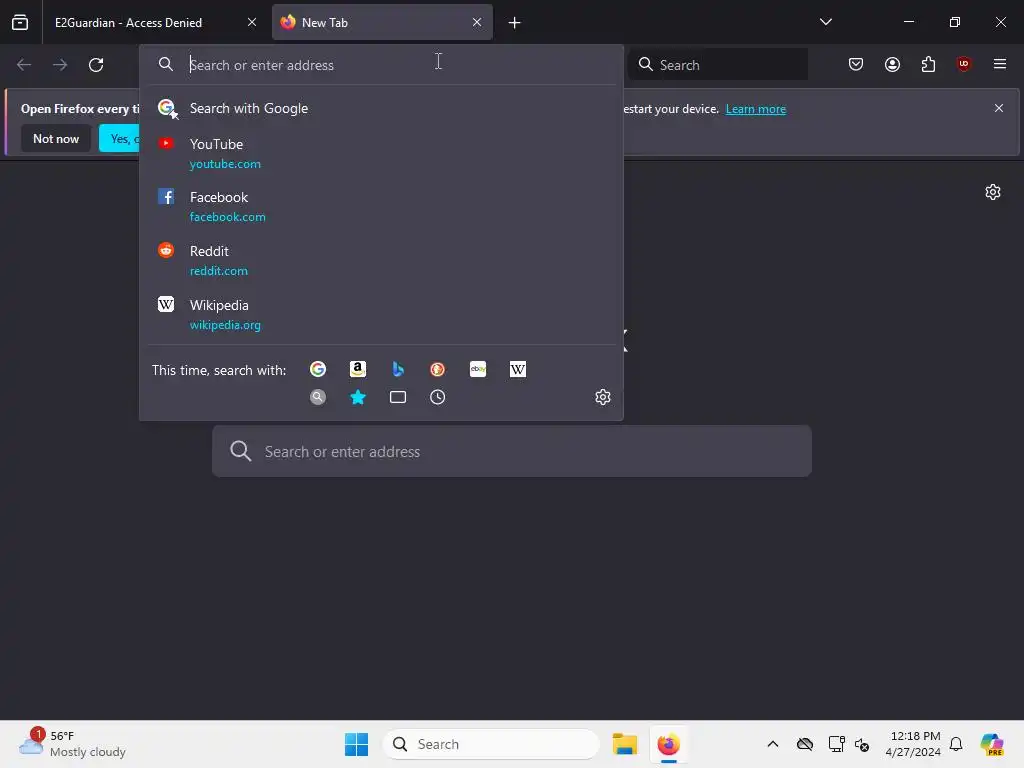The height and width of the screenshot is (768, 1024).
Task: Personalize new tab with gear icon
Action: [993, 192]
